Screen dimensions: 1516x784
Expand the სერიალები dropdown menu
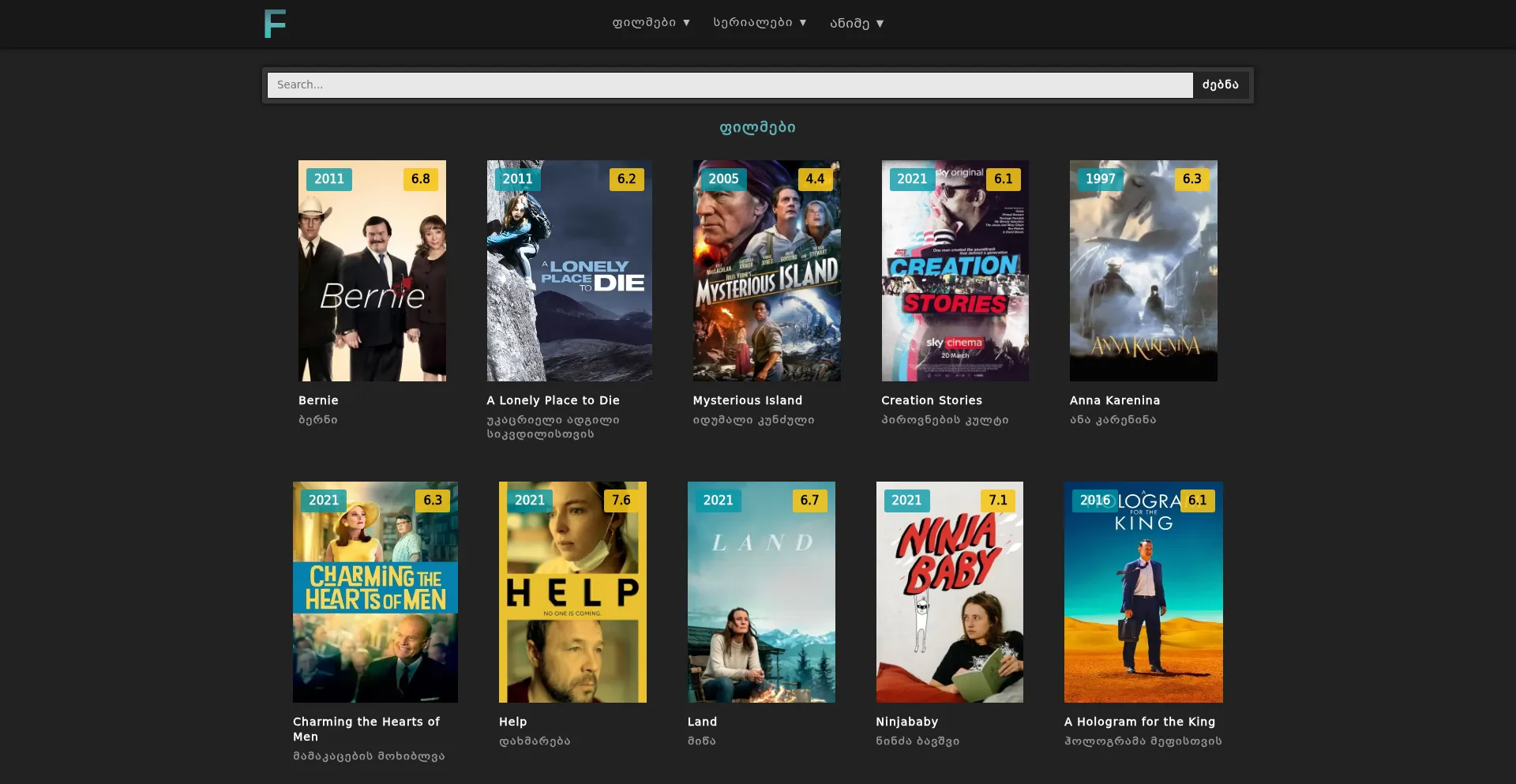click(760, 23)
